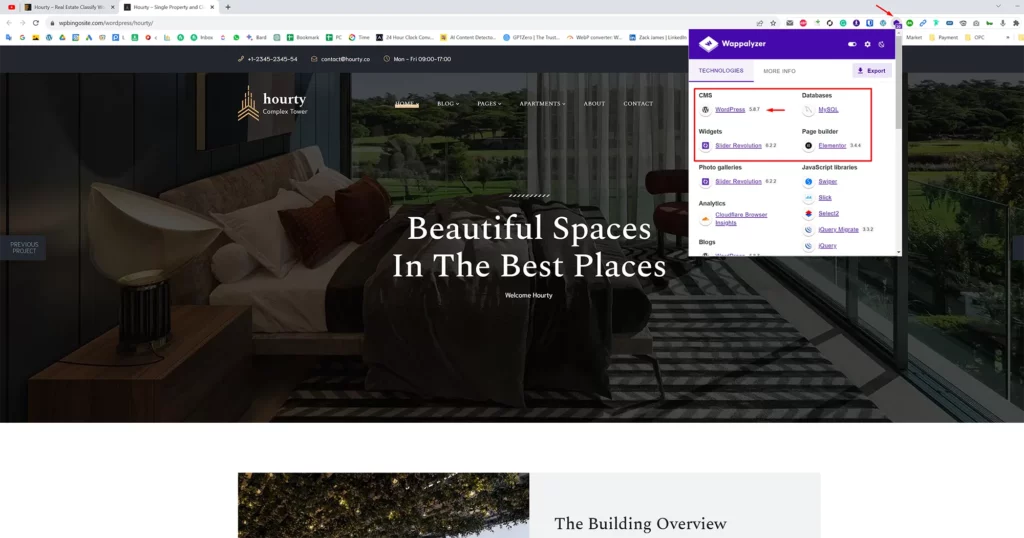Open the APARTMENTS menu dropdown
1024x538 pixels.
point(542,104)
